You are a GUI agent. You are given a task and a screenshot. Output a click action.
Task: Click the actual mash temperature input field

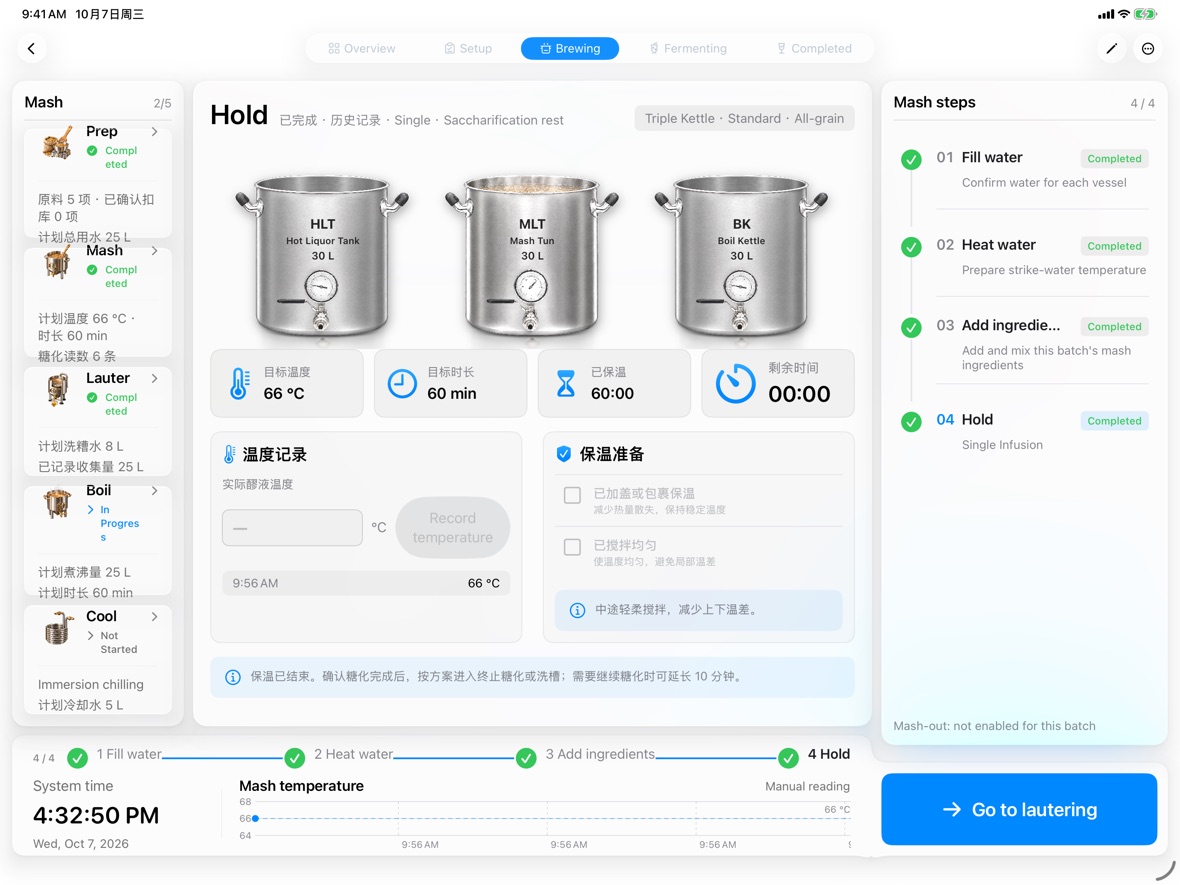click(292, 528)
